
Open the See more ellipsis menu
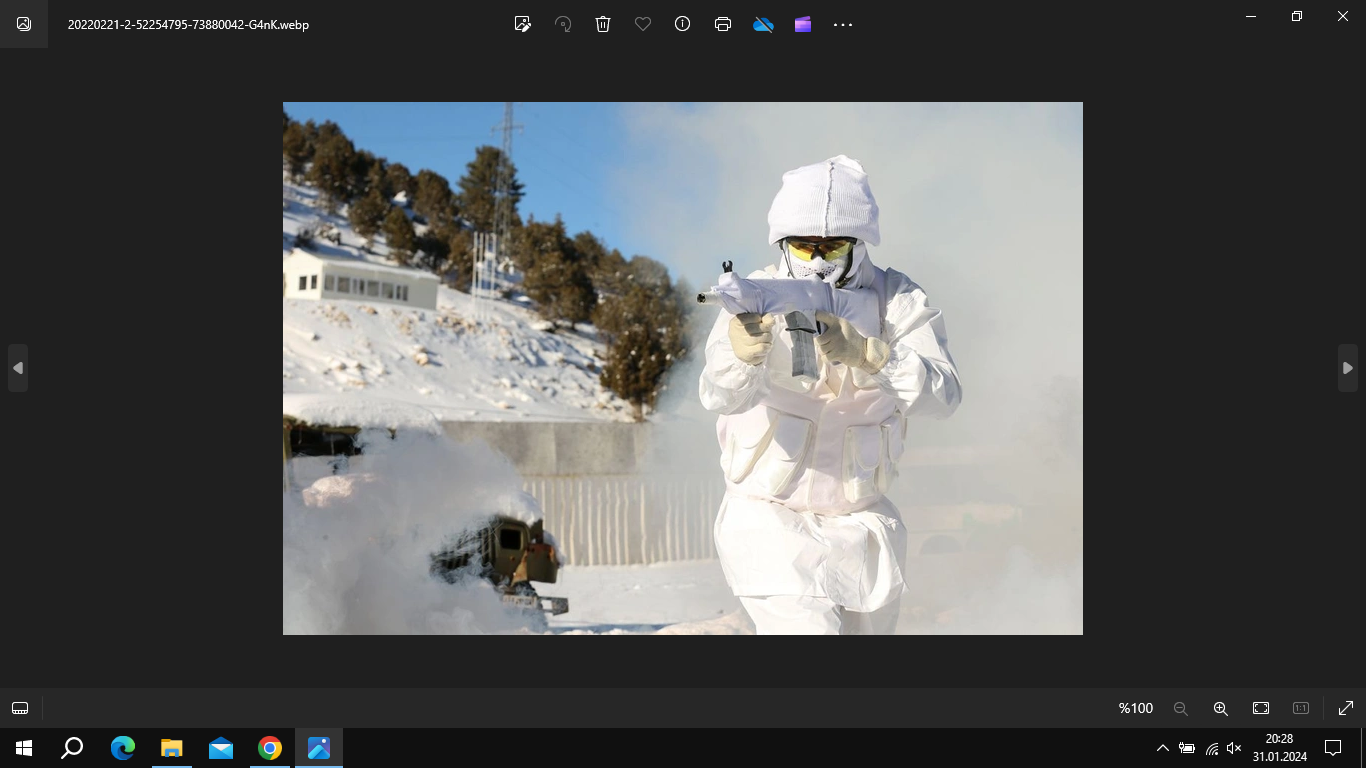pos(843,24)
